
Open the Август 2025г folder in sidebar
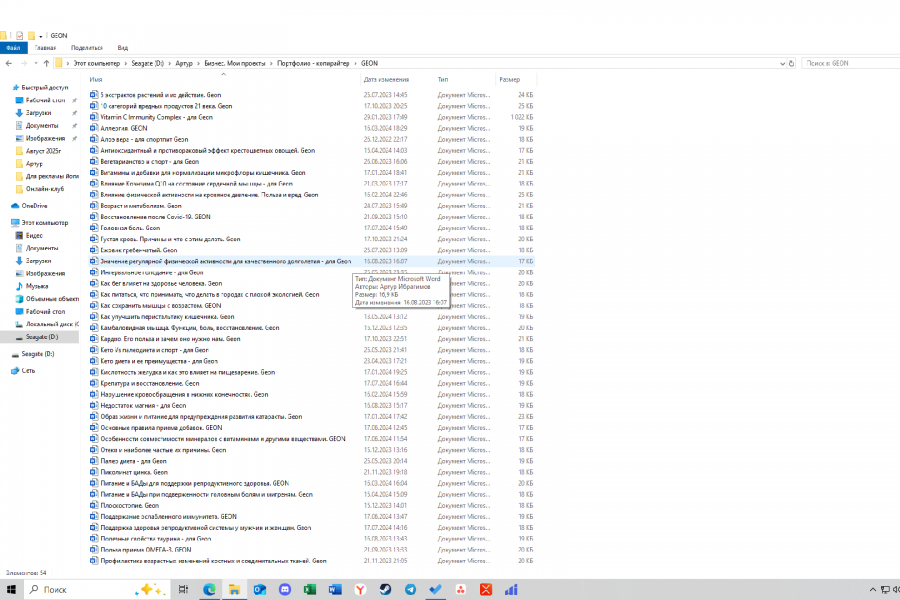pyautogui.click(x=43, y=151)
